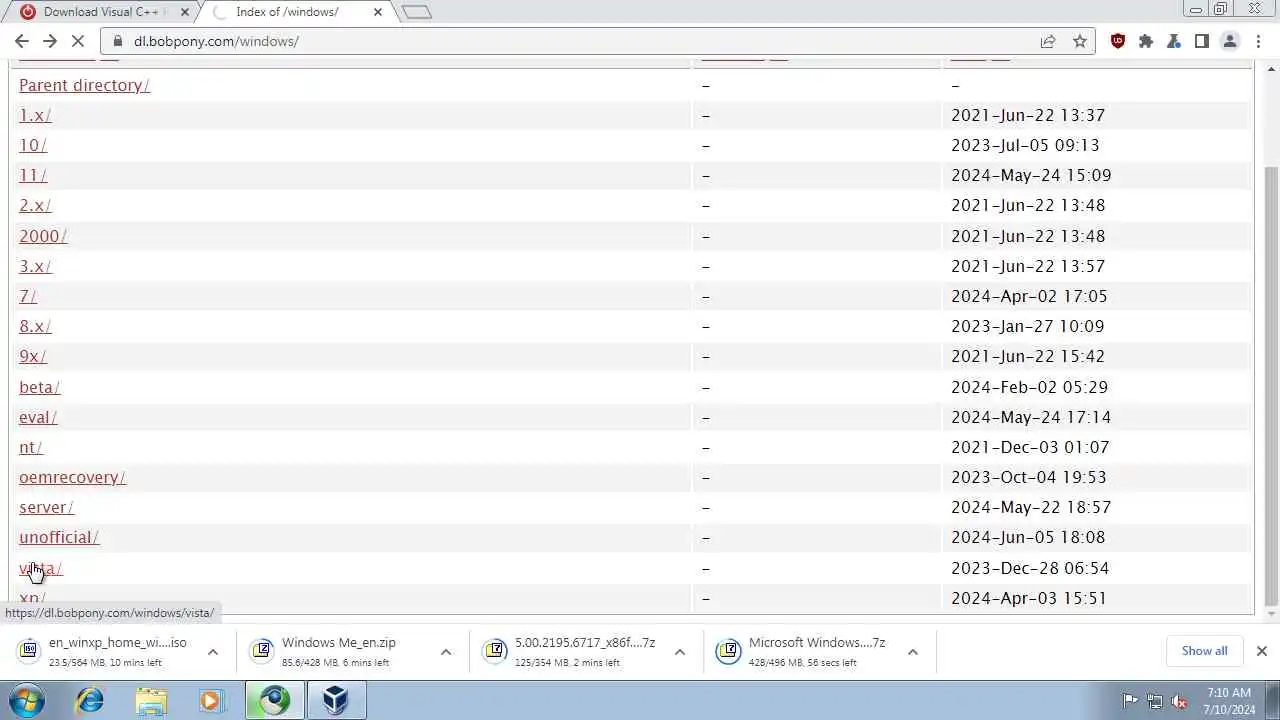Image resolution: width=1280 pixels, height=720 pixels.
Task: Bookmark this page with the star
Action: click(x=1080, y=41)
